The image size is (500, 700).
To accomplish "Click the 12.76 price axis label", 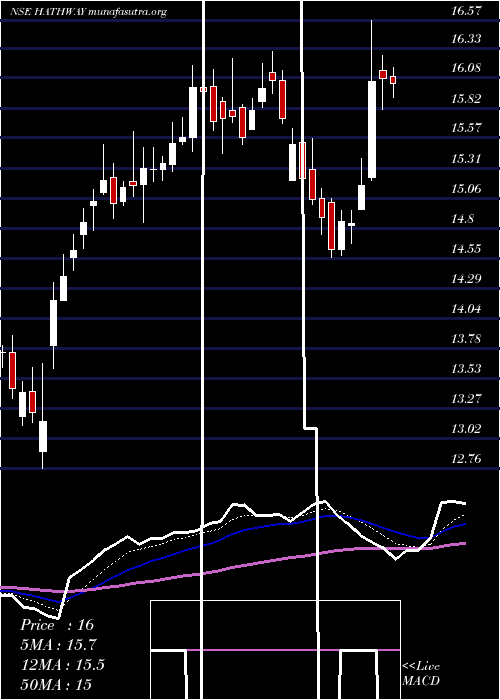I will (466, 459).
